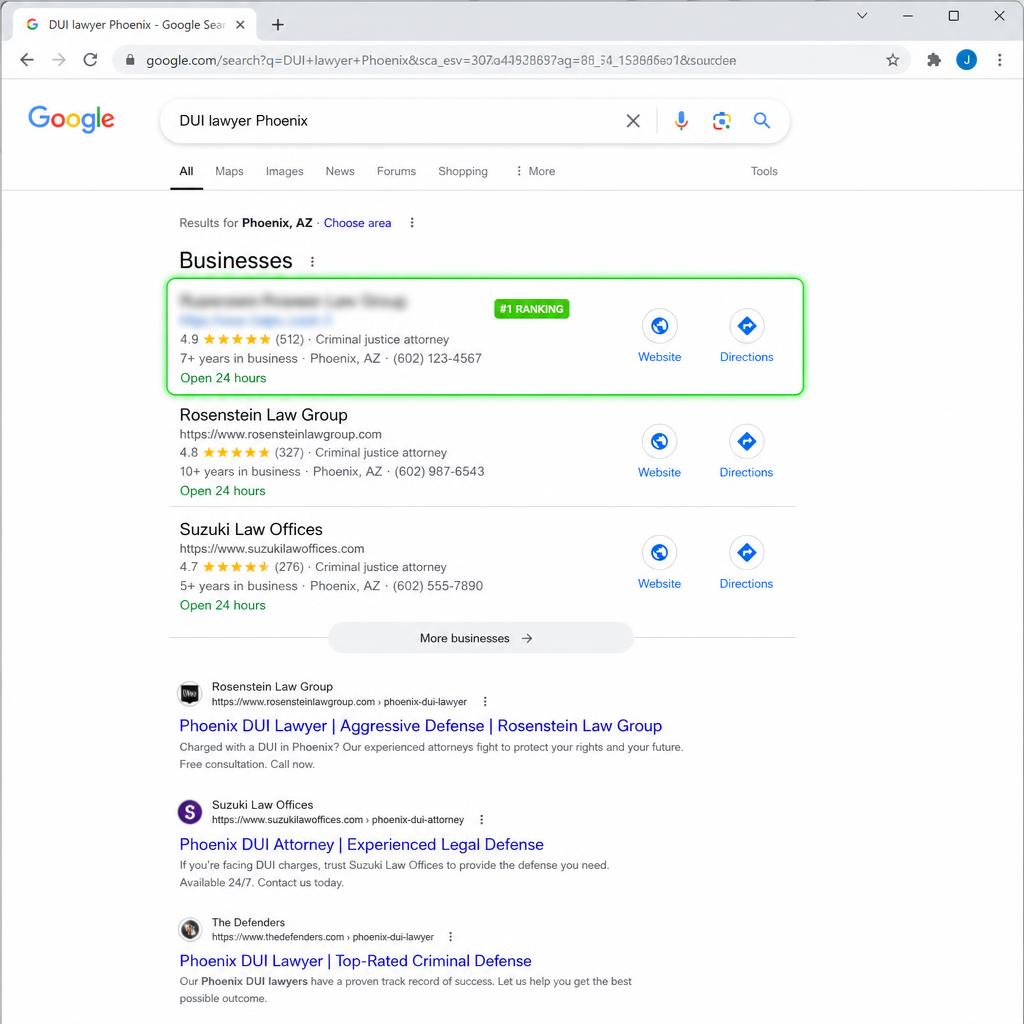Open options dots beside Choose area
The image size is (1024, 1024).
(x=411, y=223)
